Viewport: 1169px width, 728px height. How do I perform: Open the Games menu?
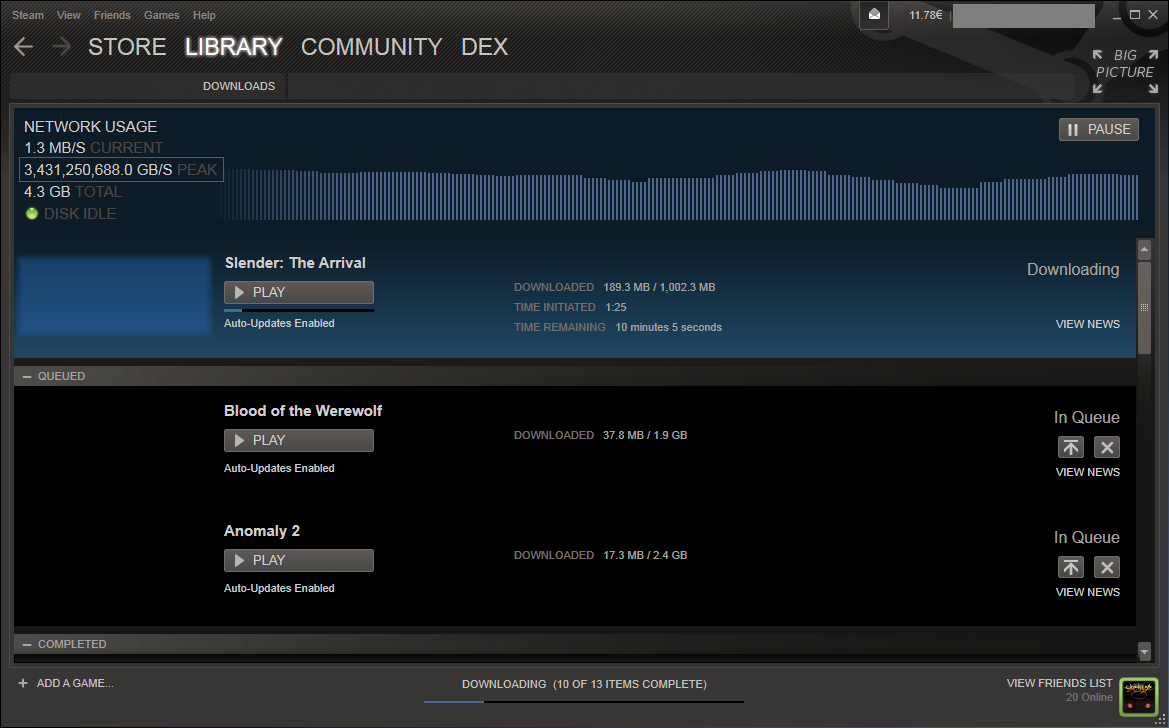[162, 15]
